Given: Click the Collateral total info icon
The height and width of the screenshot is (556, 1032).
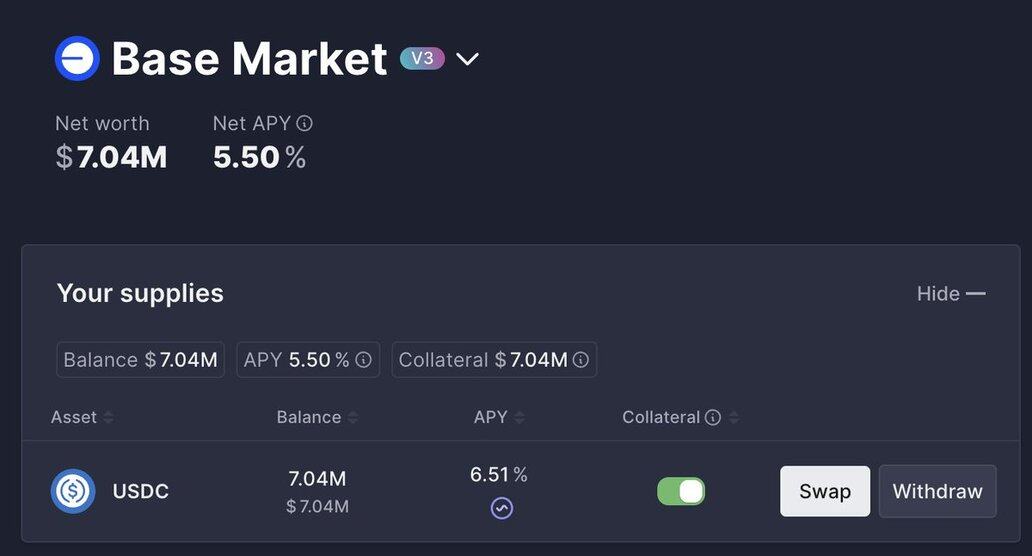Looking at the screenshot, I should click(581, 360).
